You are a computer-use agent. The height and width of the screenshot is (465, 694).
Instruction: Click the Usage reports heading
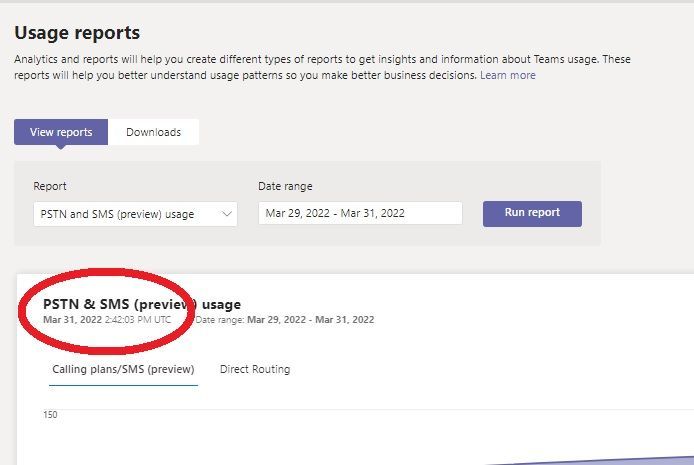click(x=77, y=33)
